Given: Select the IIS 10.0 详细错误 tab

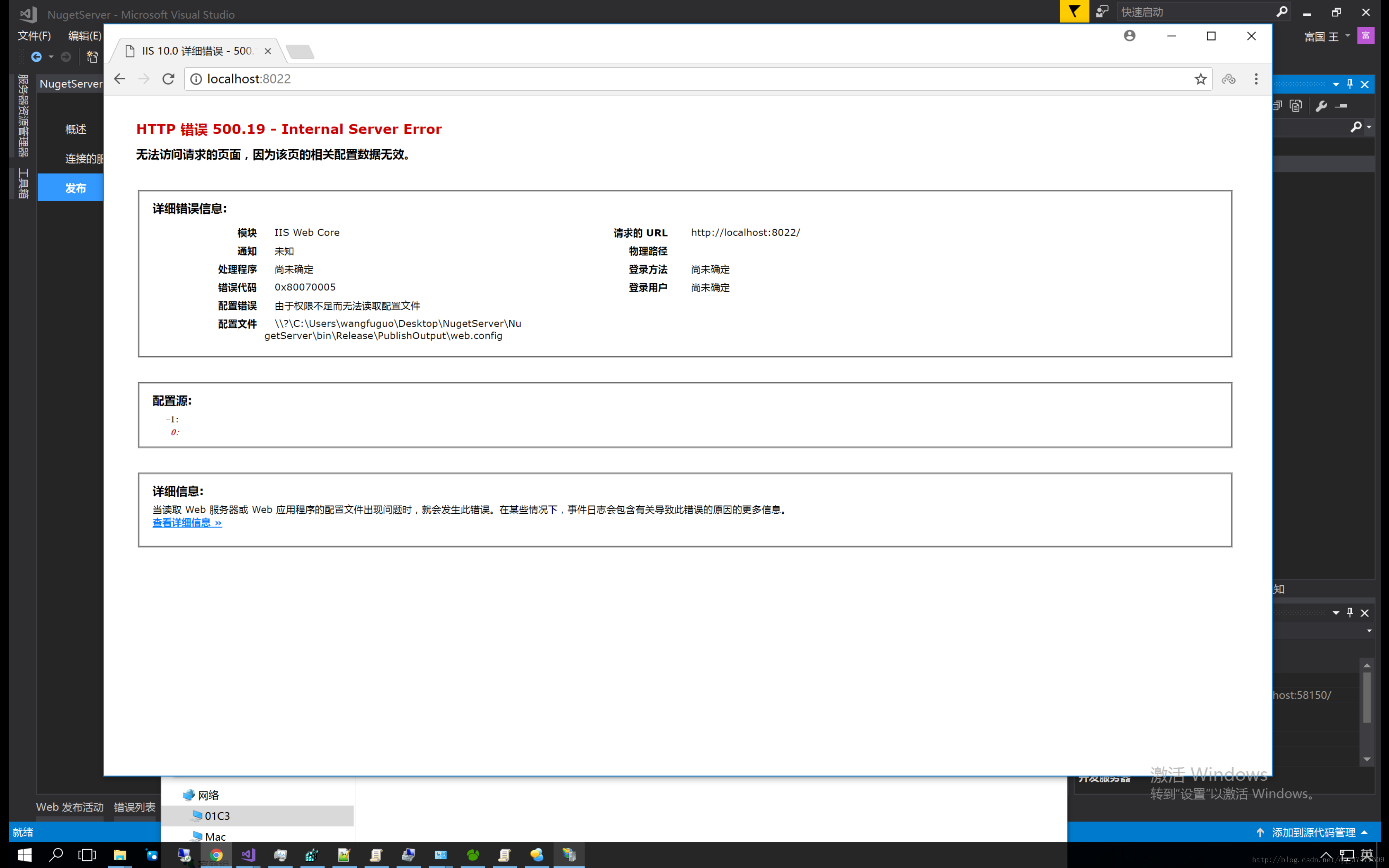Looking at the screenshot, I should pos(197,51).
